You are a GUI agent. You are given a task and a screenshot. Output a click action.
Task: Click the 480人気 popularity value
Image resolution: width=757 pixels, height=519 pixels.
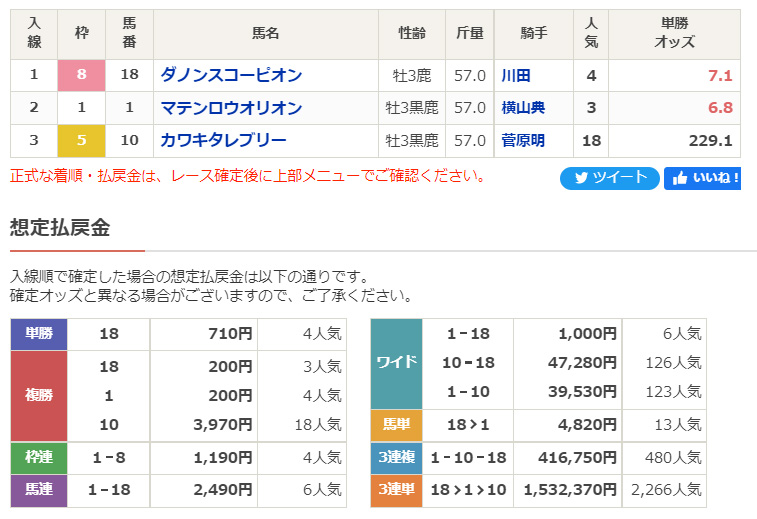click(x=673, y=457)
